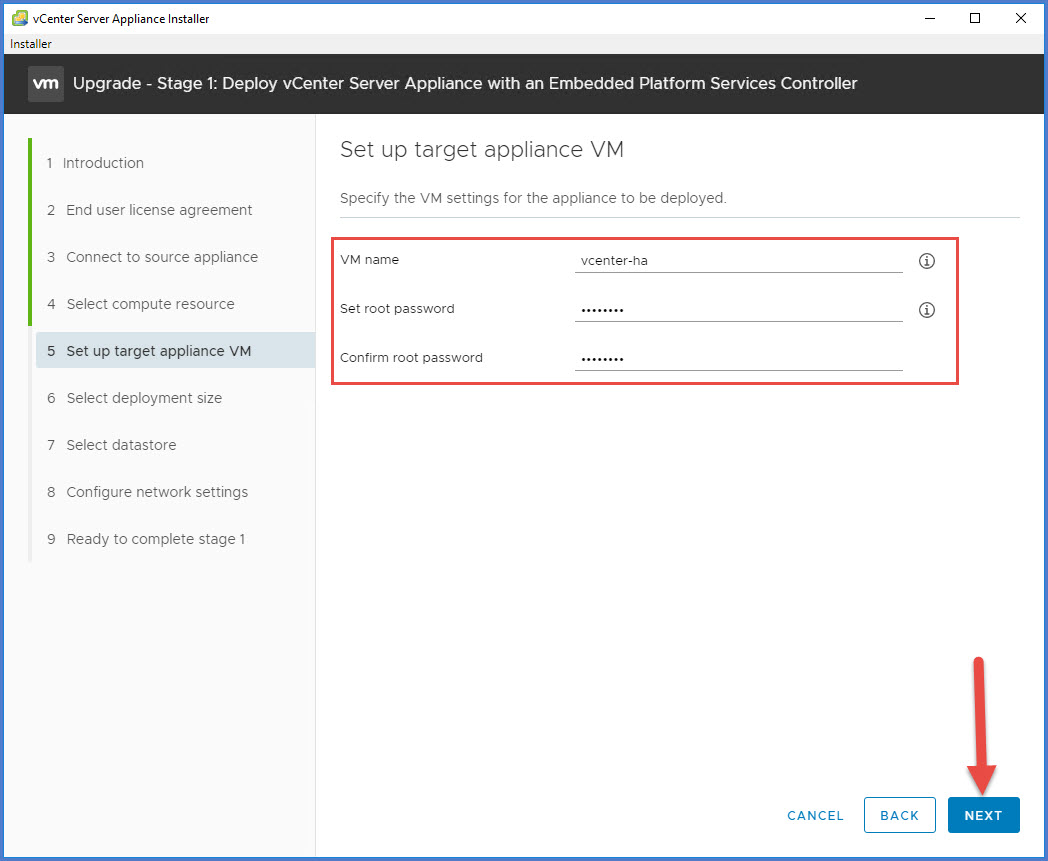Click into the Set root password field
Image resolution: width=1048 pixels, height=861 pixels.
click(738, 309)
